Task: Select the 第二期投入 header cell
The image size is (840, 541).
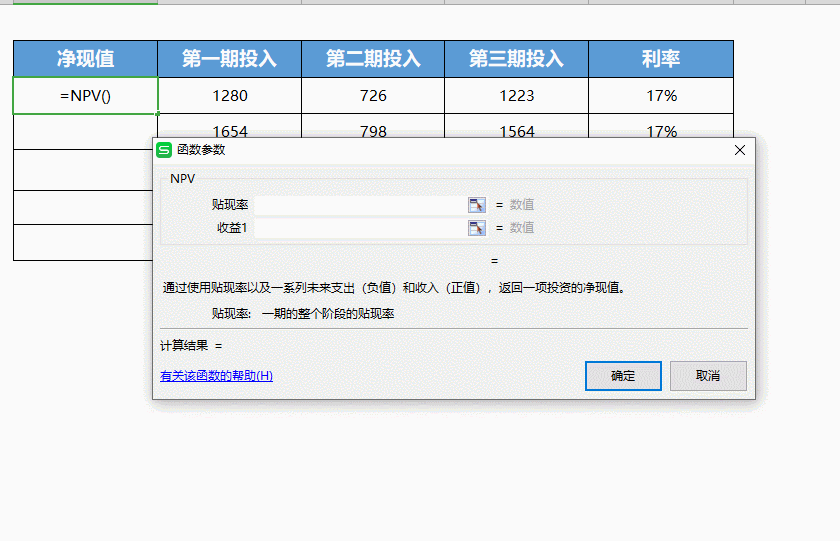Action: [373, 59]
